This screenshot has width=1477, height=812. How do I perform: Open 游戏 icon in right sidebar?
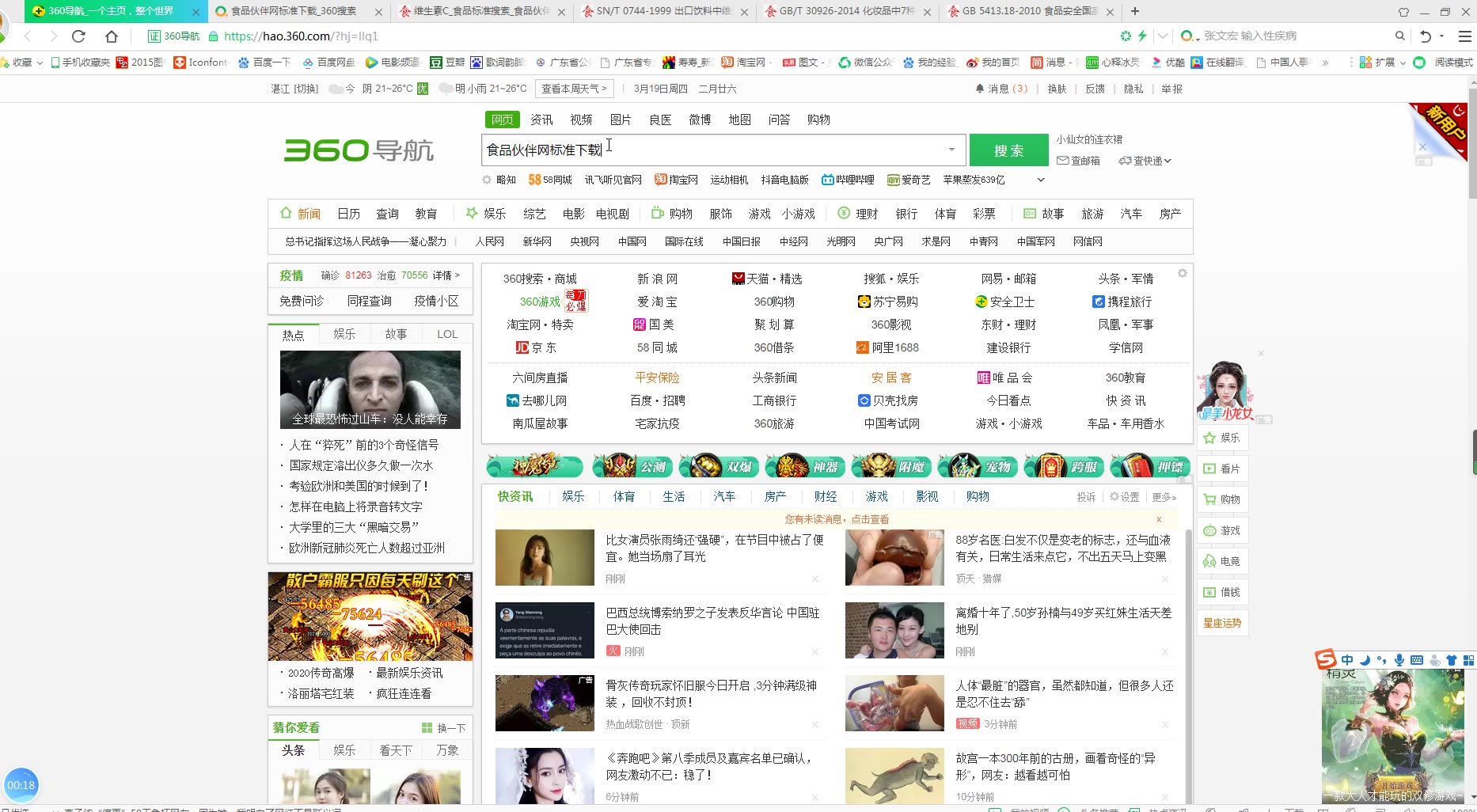(1209, 530)
